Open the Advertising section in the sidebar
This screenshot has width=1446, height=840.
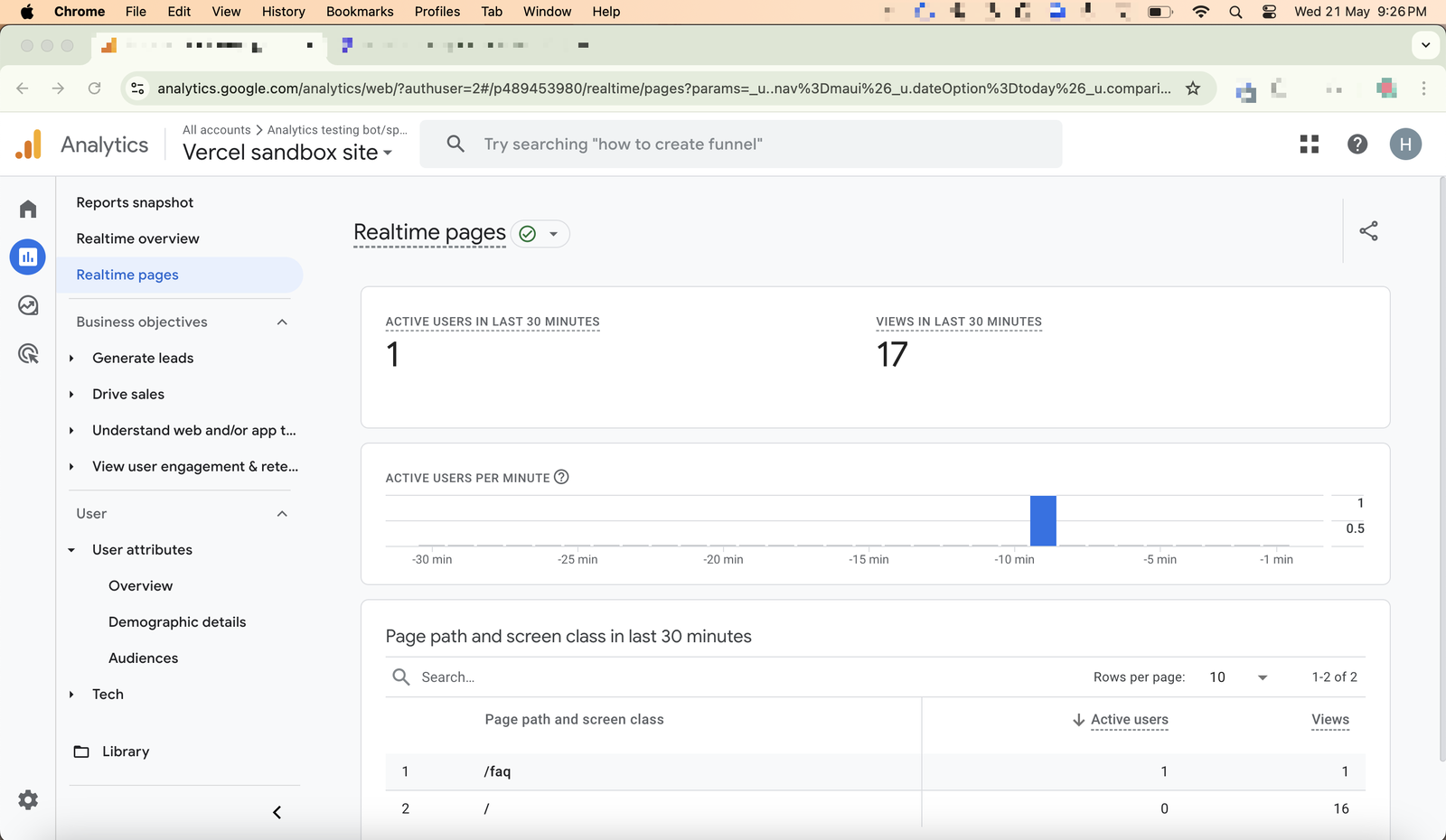(27, 353)
